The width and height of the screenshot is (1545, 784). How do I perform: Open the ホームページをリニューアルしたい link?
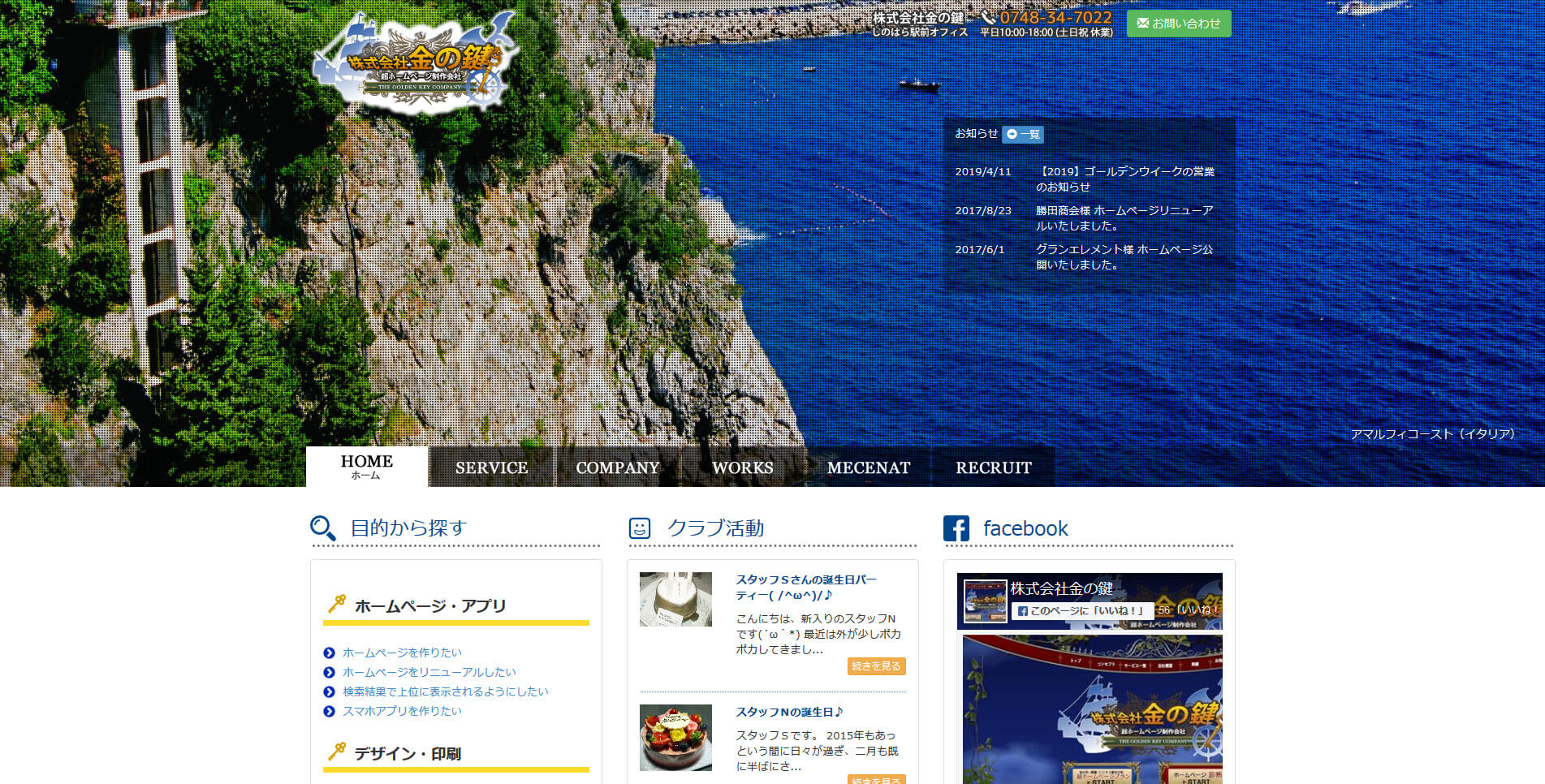pyautogui.click(x=429, y=672)
